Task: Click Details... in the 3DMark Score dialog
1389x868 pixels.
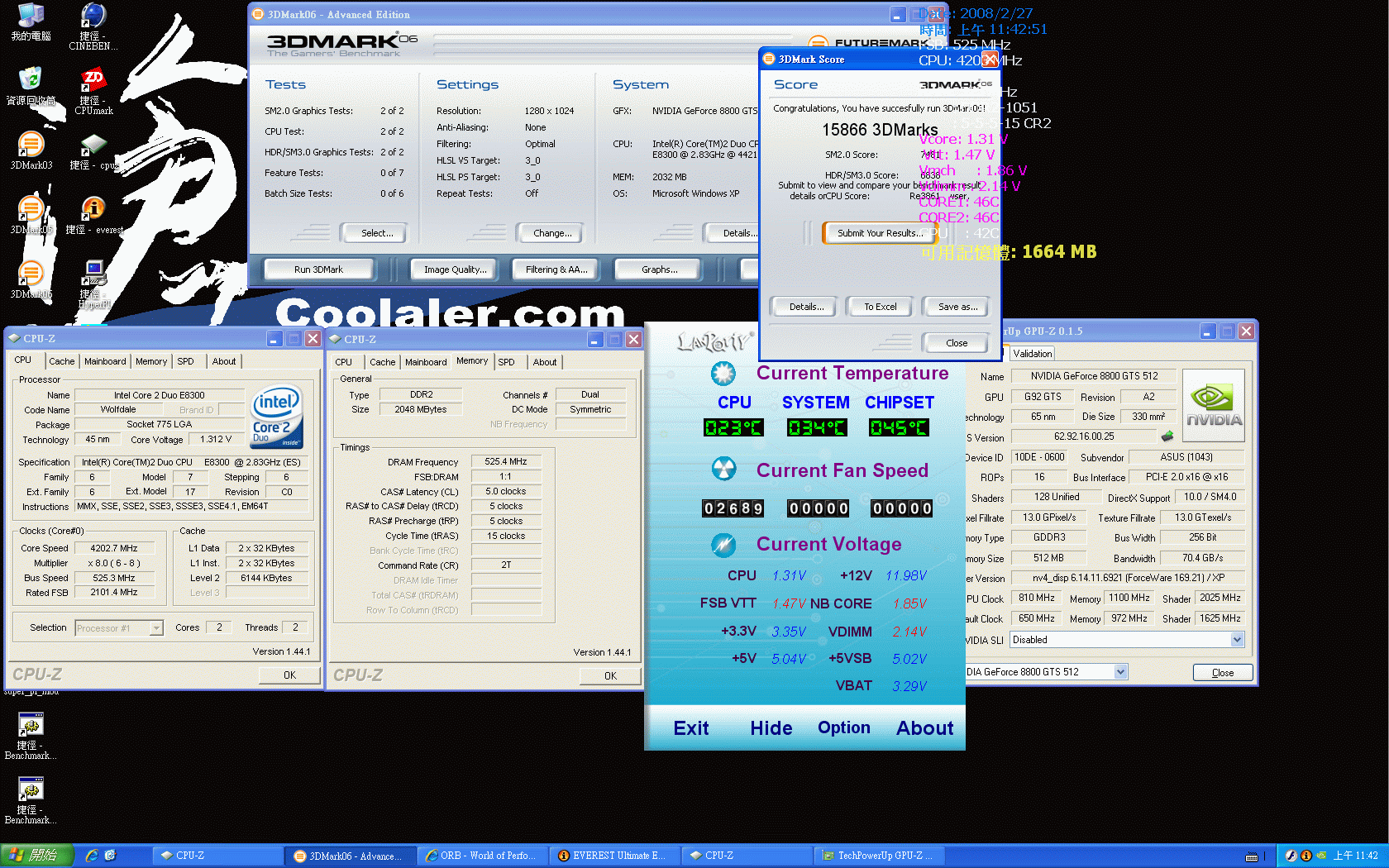Action: click(806, 307)
